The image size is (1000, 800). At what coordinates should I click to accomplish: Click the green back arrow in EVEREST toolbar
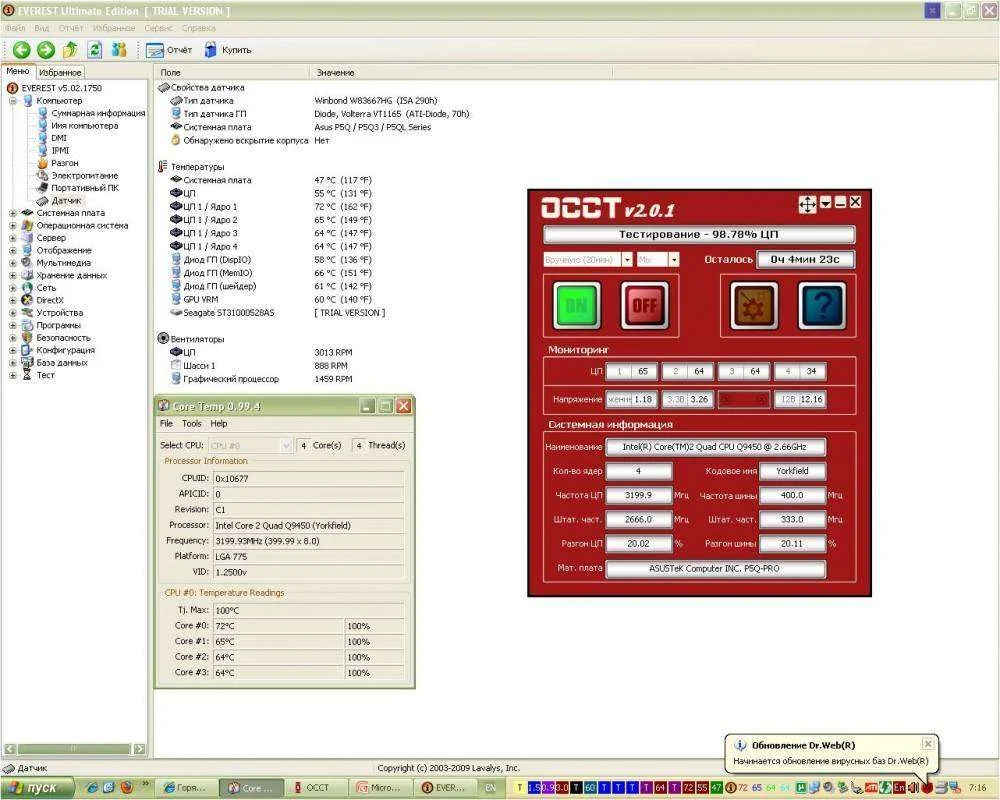click(21, 50)
